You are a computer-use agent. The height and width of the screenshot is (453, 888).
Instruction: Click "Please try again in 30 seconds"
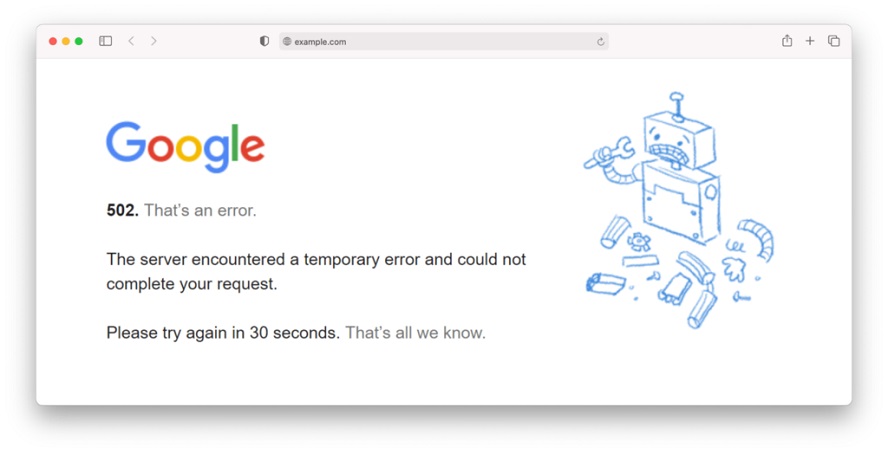(x=223, y=332)
